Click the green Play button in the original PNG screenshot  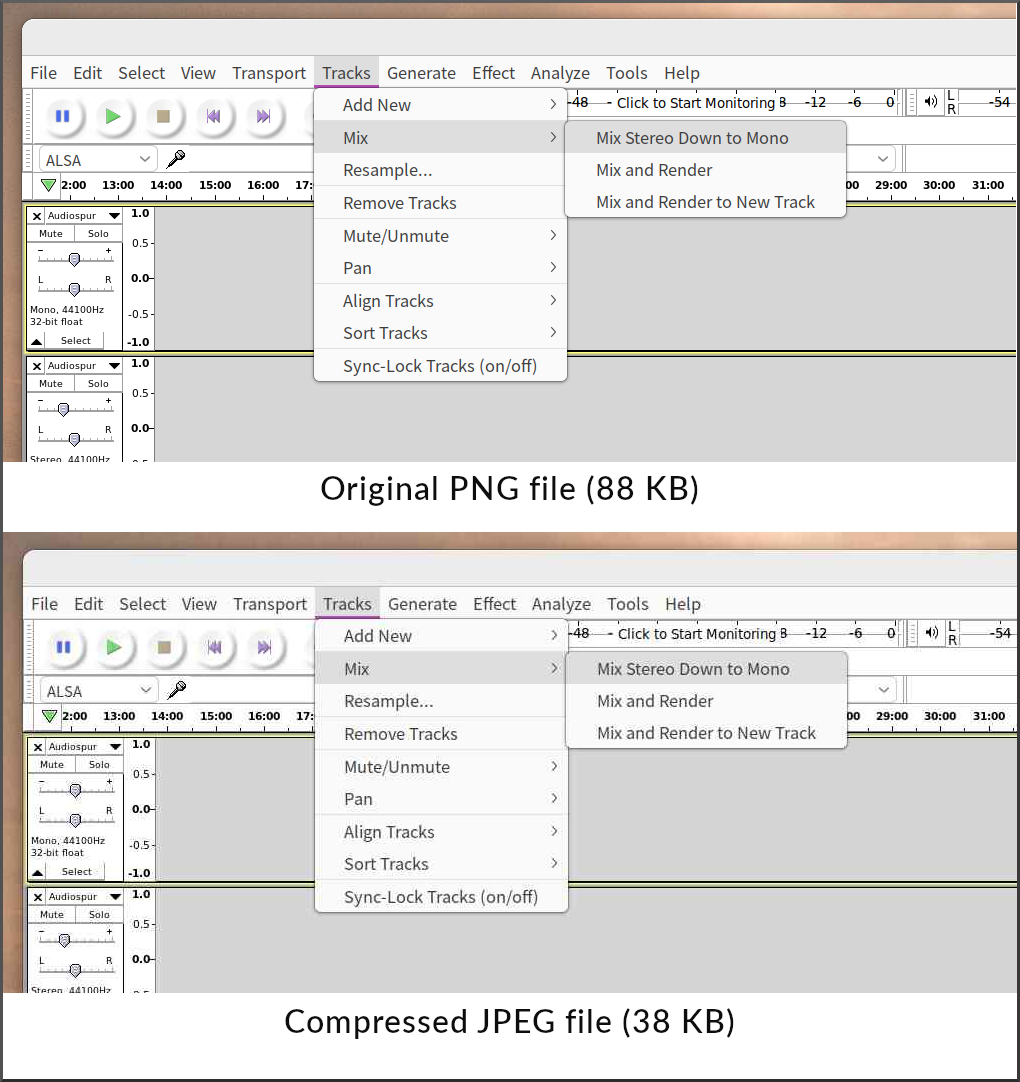(113, 116)
